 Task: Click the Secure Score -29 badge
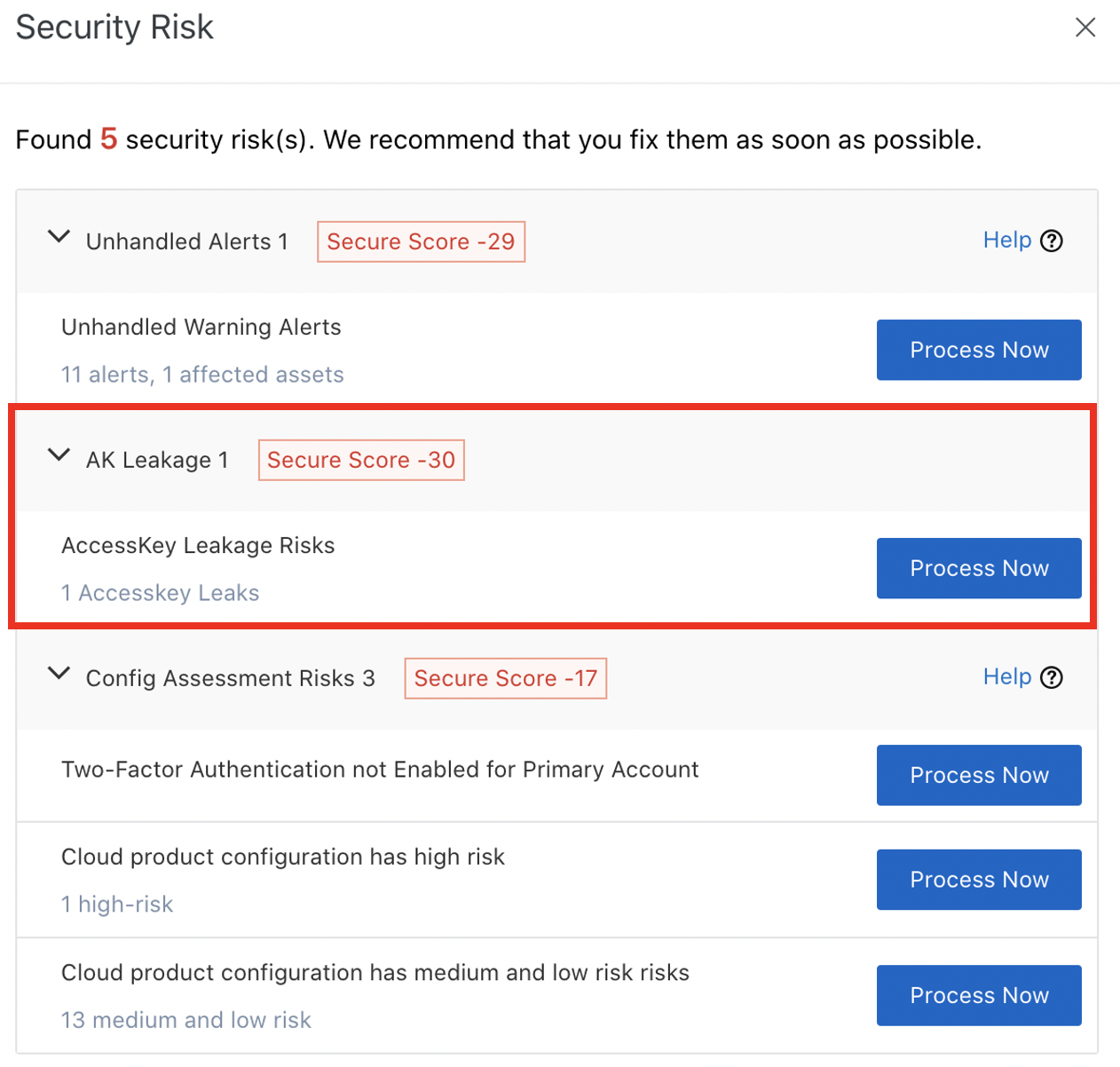click(x=421, y=241)
